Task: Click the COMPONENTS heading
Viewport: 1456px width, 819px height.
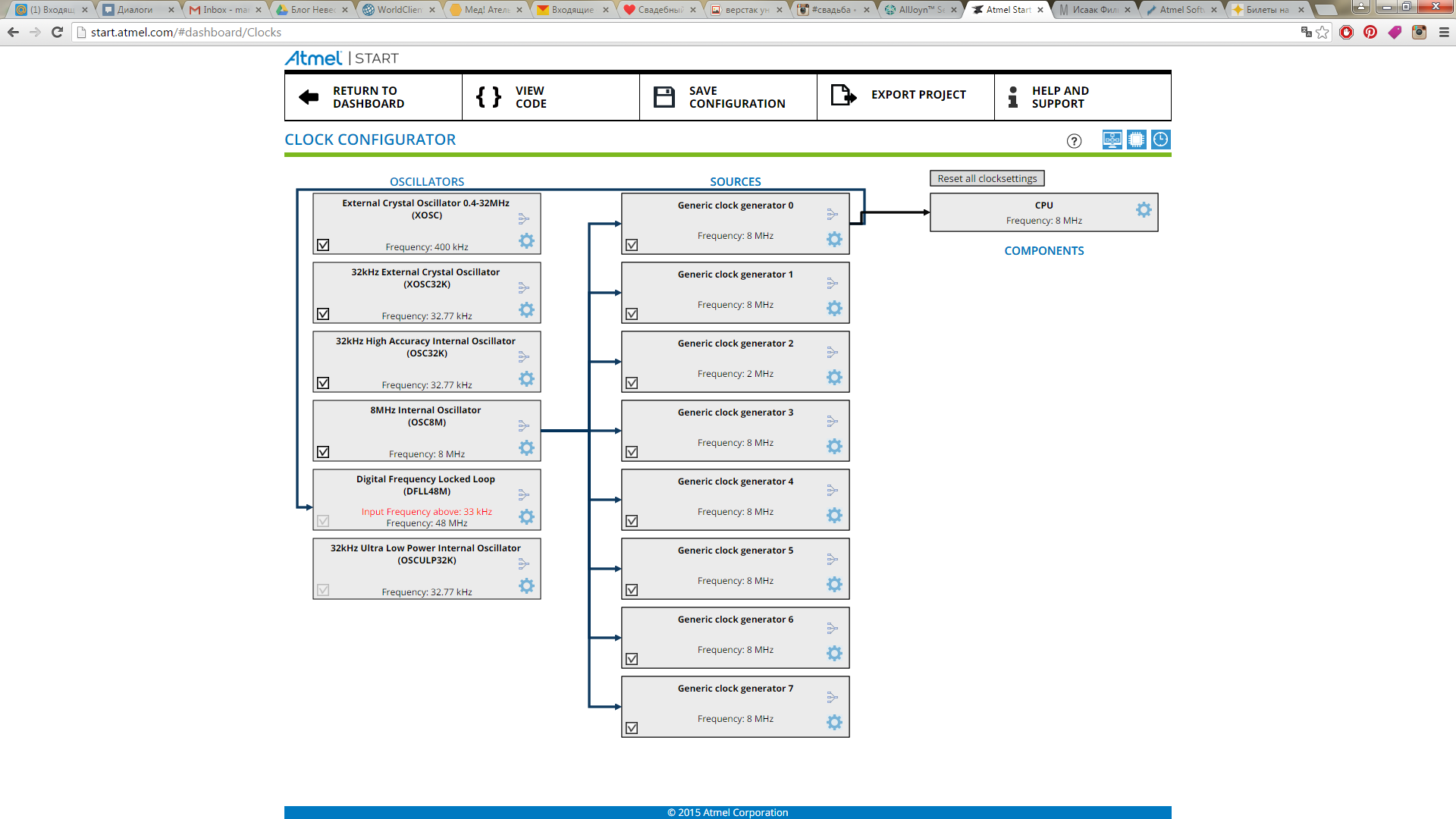Action: point(1043,251)
